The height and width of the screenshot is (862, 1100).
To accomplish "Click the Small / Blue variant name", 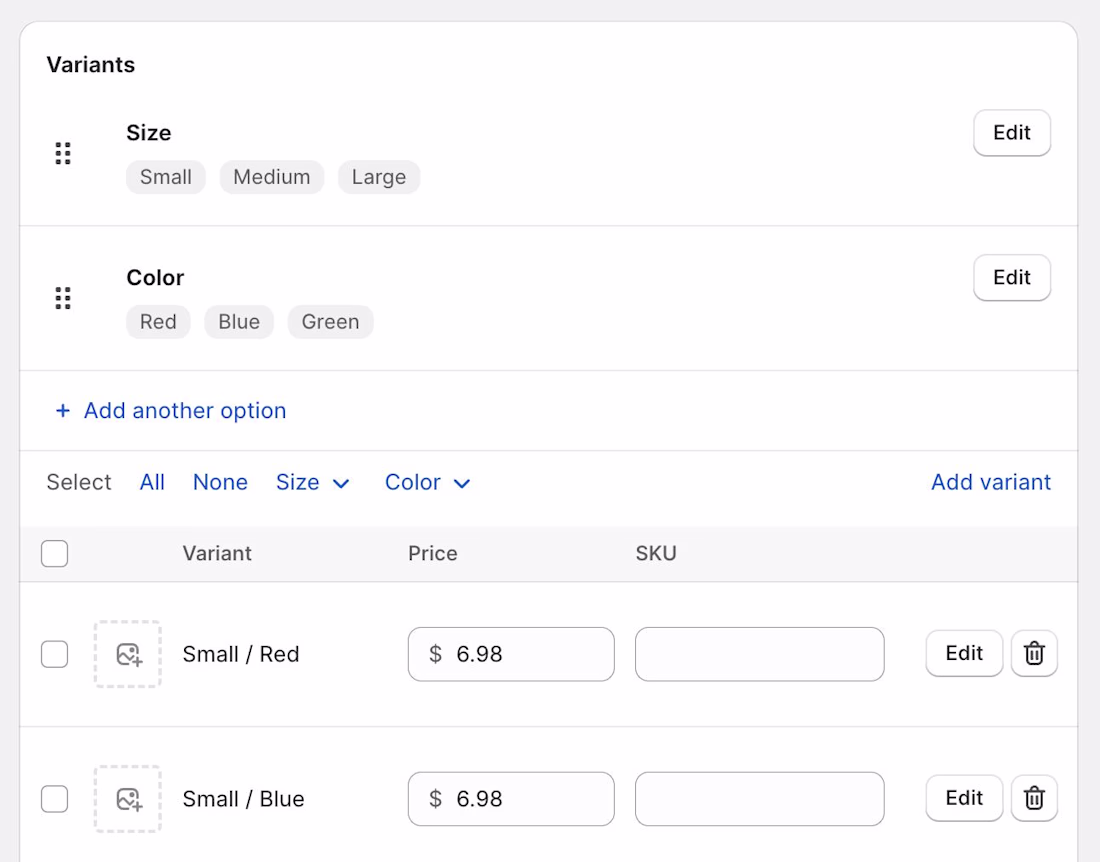I will tap(243, 799).
